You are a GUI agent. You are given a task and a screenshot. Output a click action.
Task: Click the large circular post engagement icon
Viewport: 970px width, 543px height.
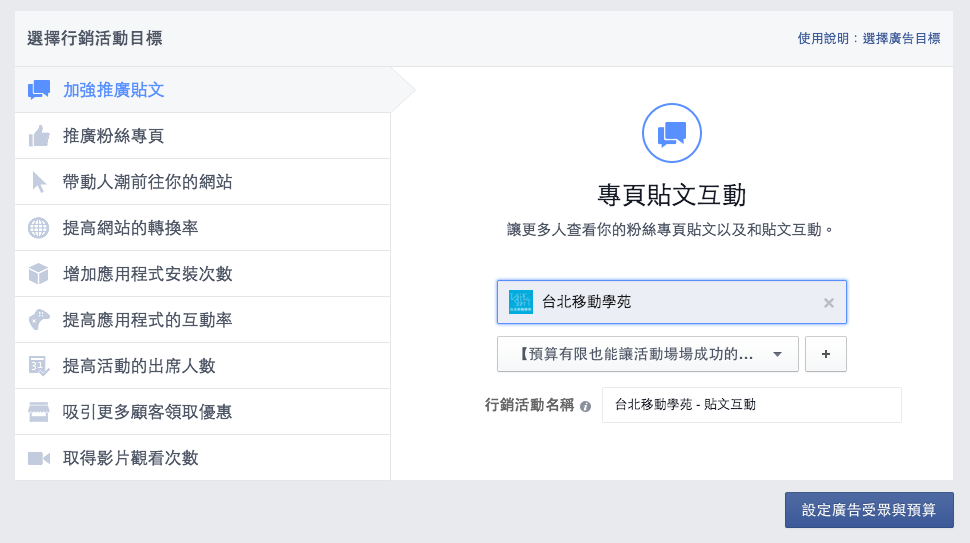point(672,133)
